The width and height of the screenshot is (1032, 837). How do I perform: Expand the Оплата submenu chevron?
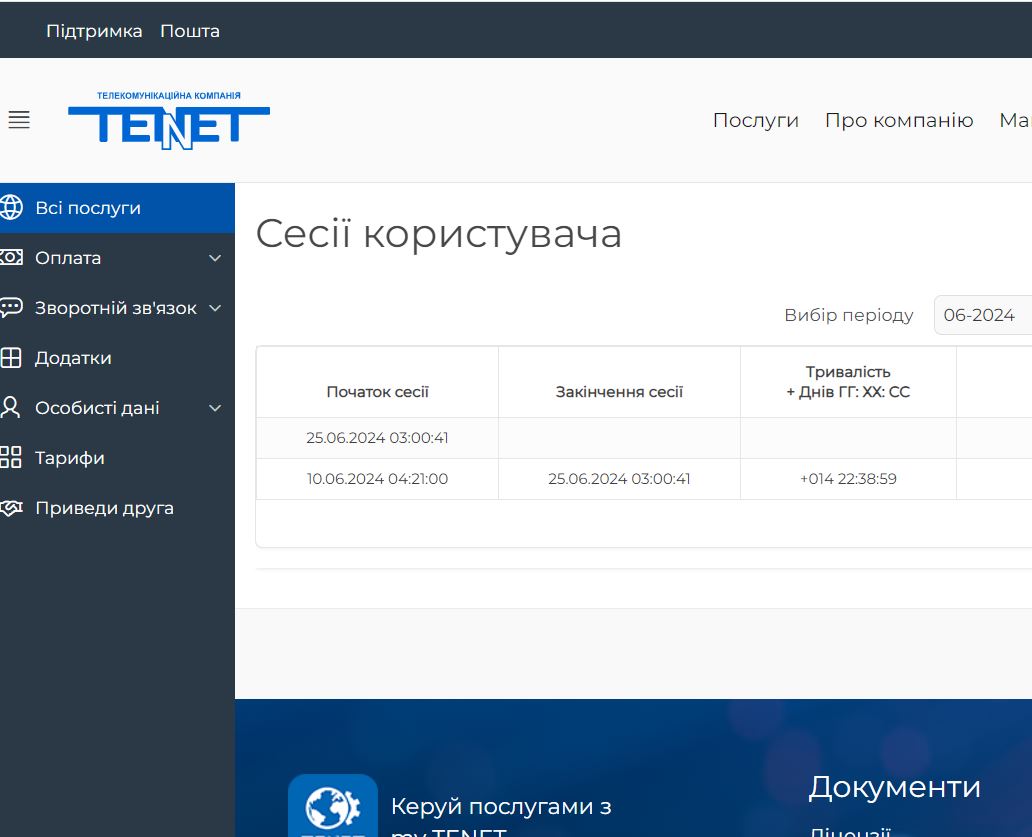coord(215,258)
